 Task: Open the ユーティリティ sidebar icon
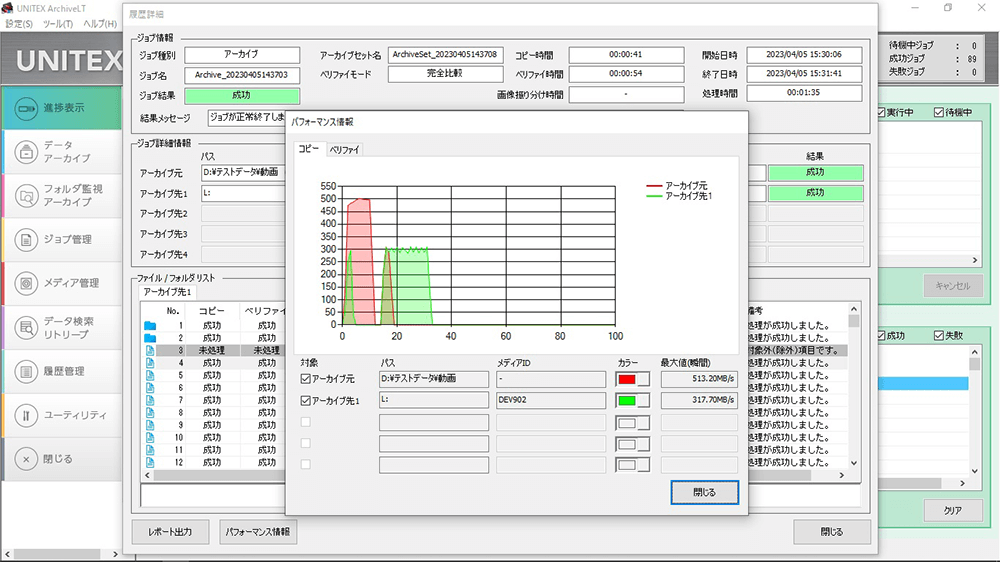click(26, 415)
